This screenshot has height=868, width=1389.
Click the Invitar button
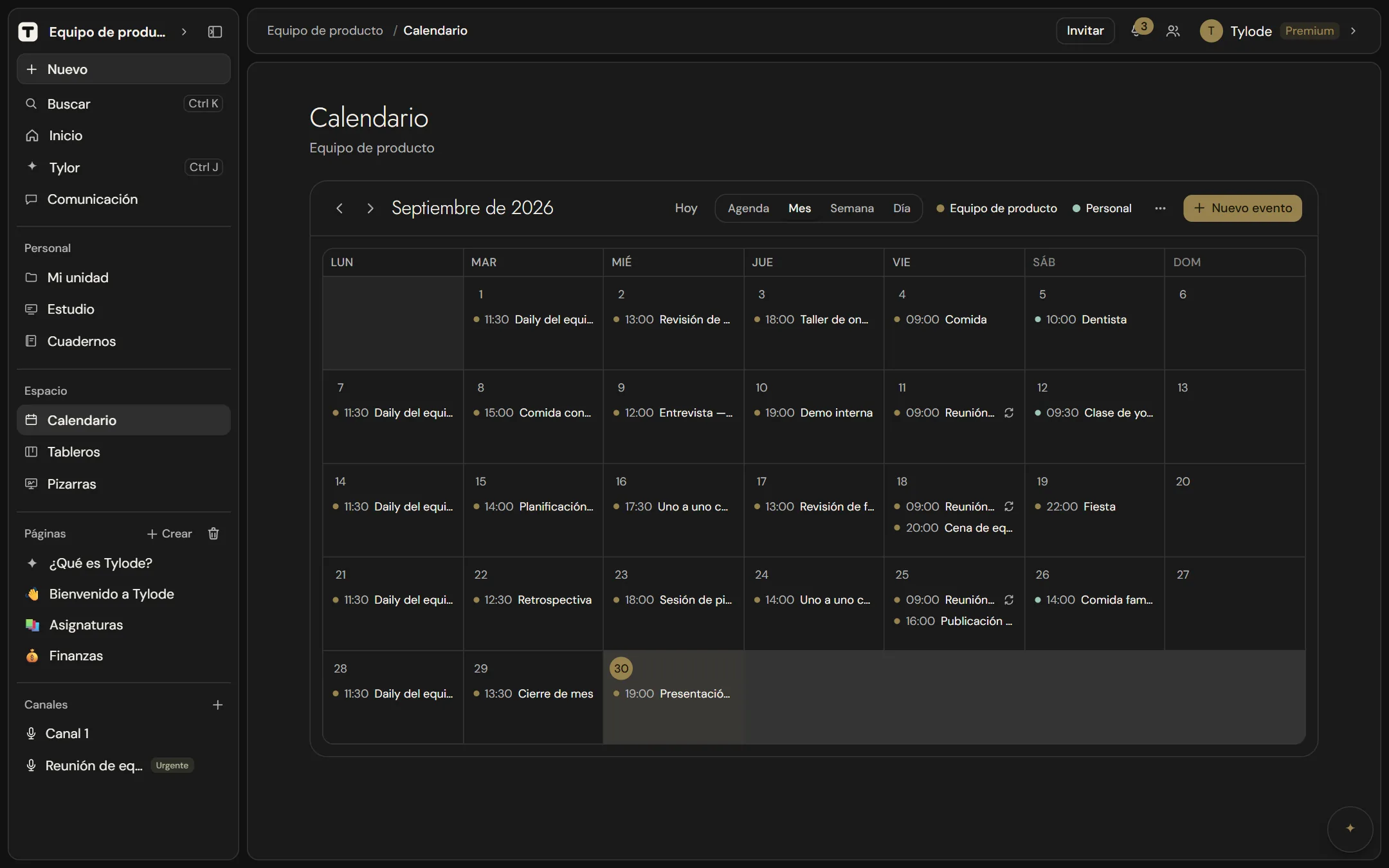[1085, 31]
